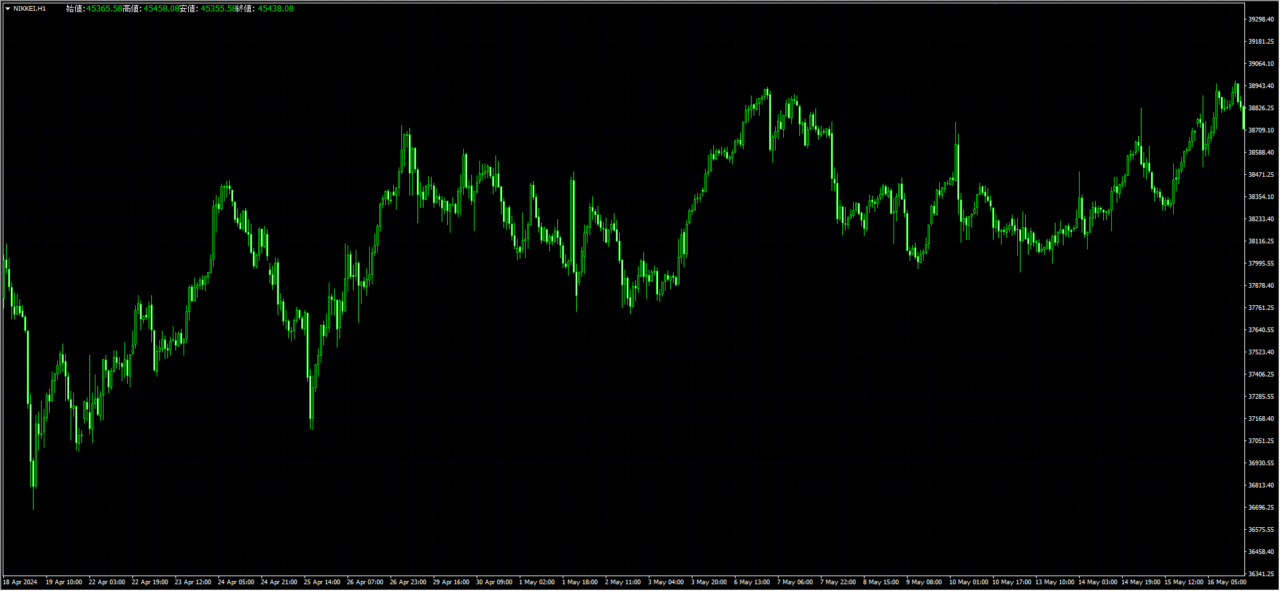1280x591 pixels.
Task: Click the NIKKEI,H1 symbol label
Action: [30, 8]
